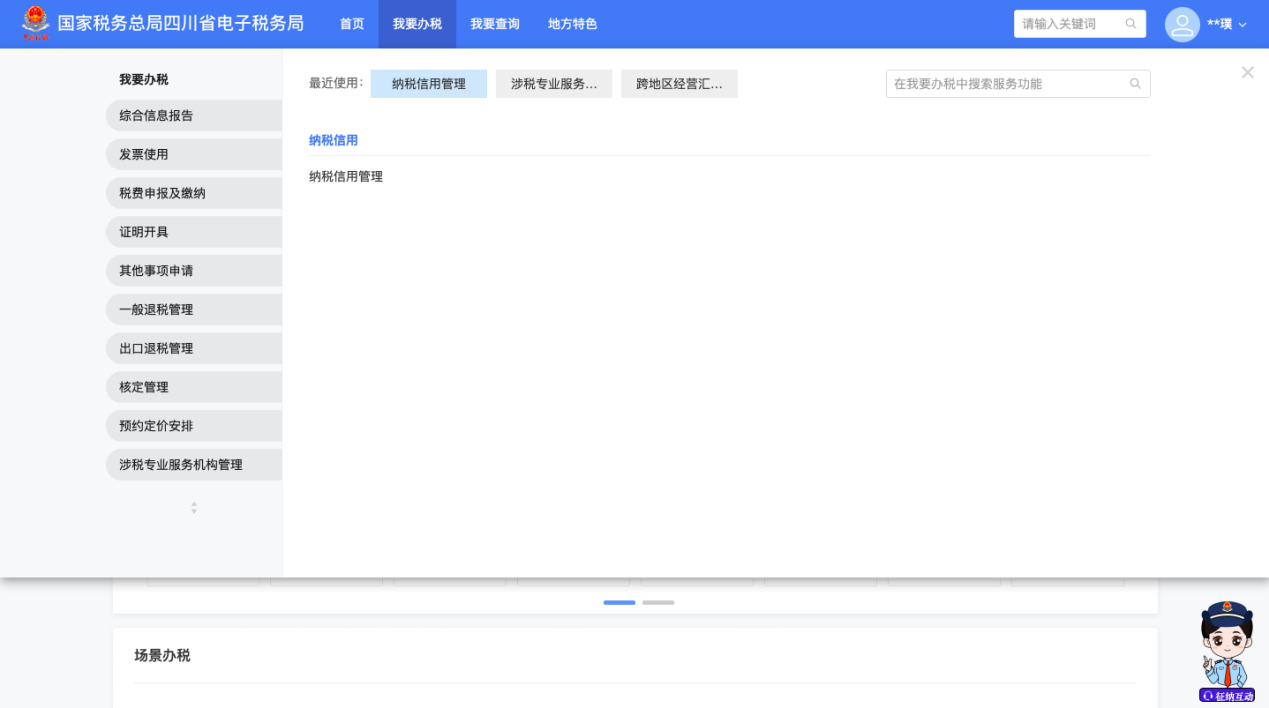1269x708 pixels.
Task: Expand the **璞 user account dropdown
Action: [1227, 24]
